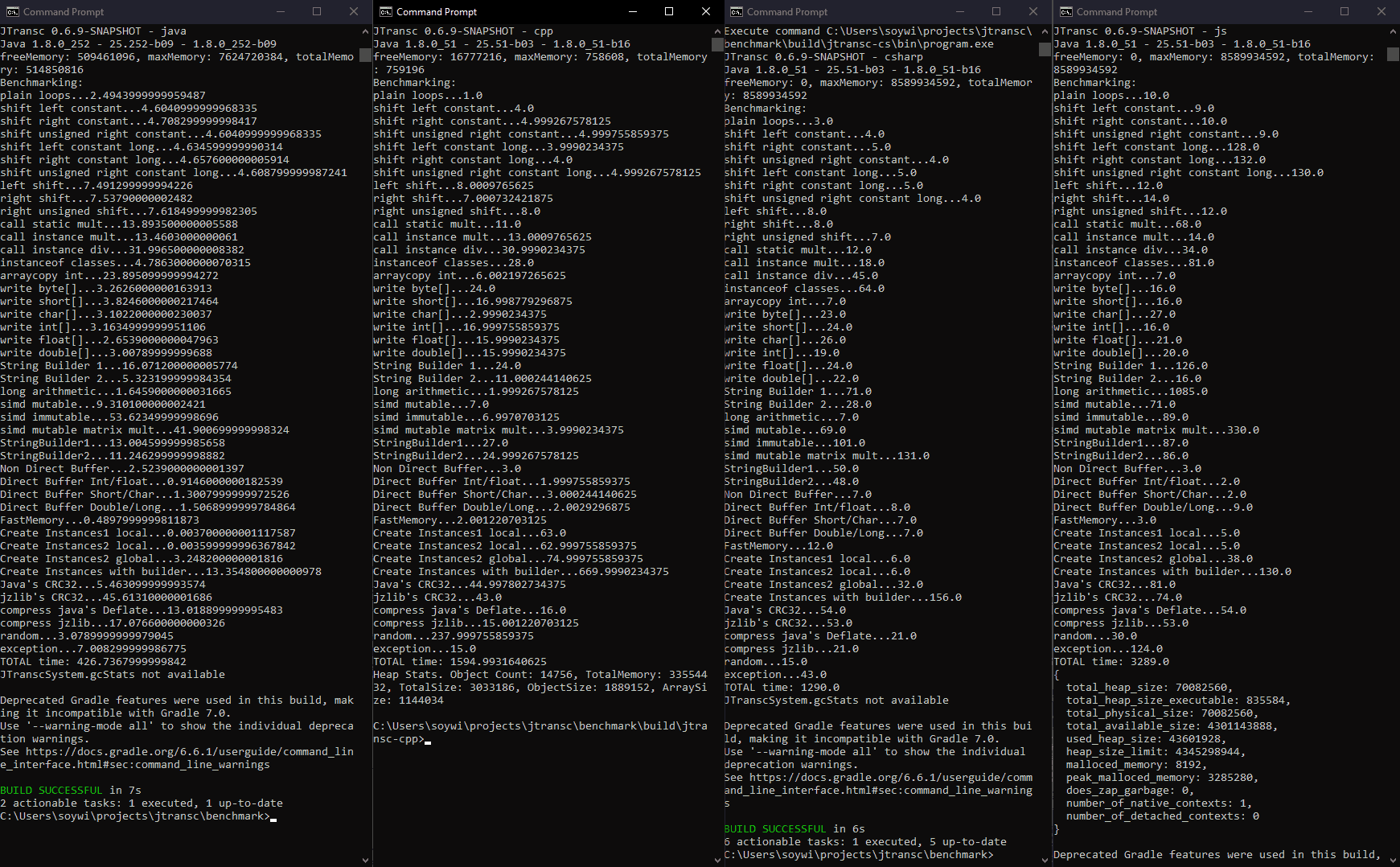Click the scrollbar thumb in the java window
The width and height of the screenshot is (1400, 867).
tap(366, 55)
